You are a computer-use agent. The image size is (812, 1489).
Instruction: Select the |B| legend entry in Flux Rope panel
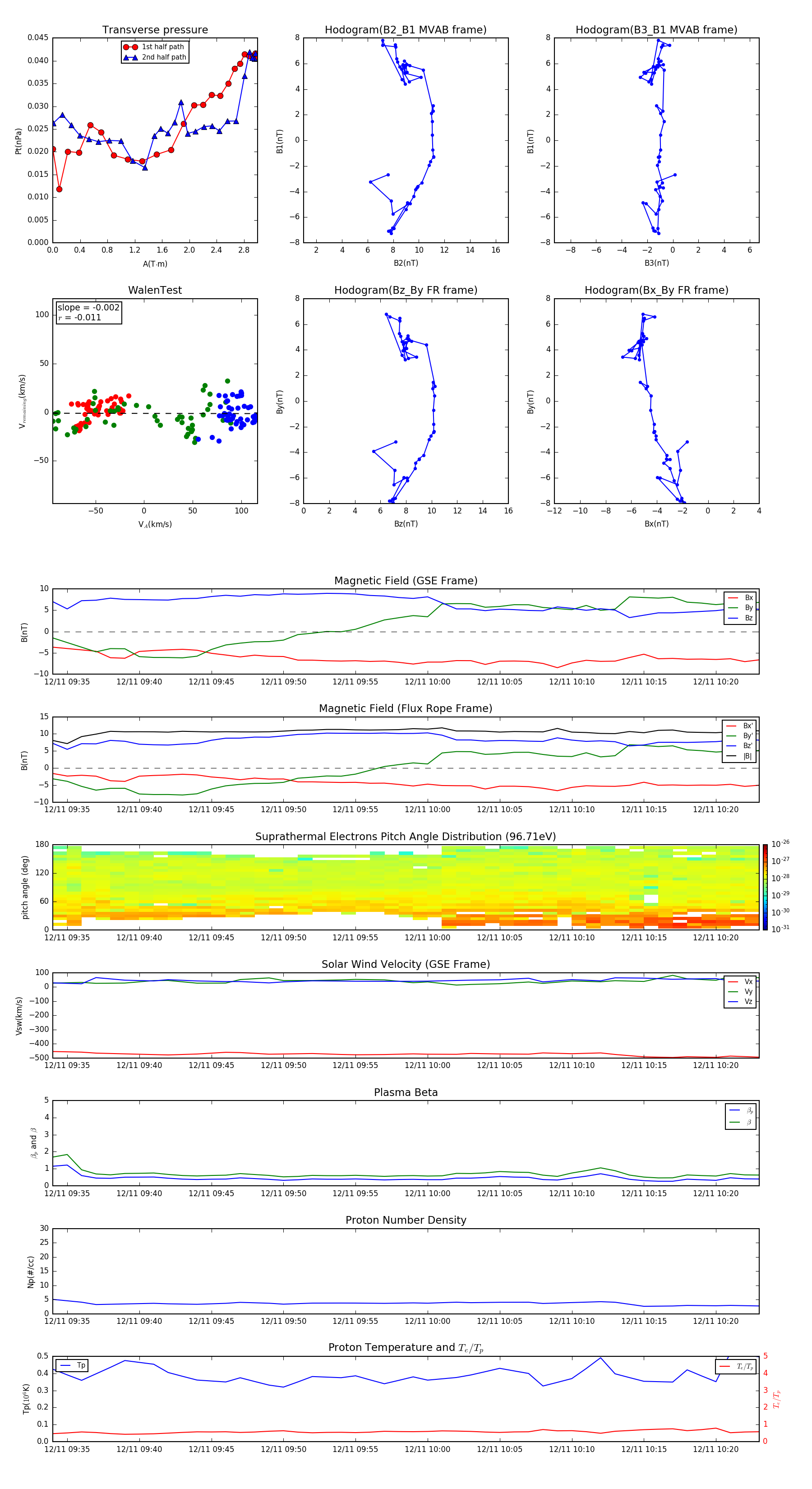pos(739,756)
